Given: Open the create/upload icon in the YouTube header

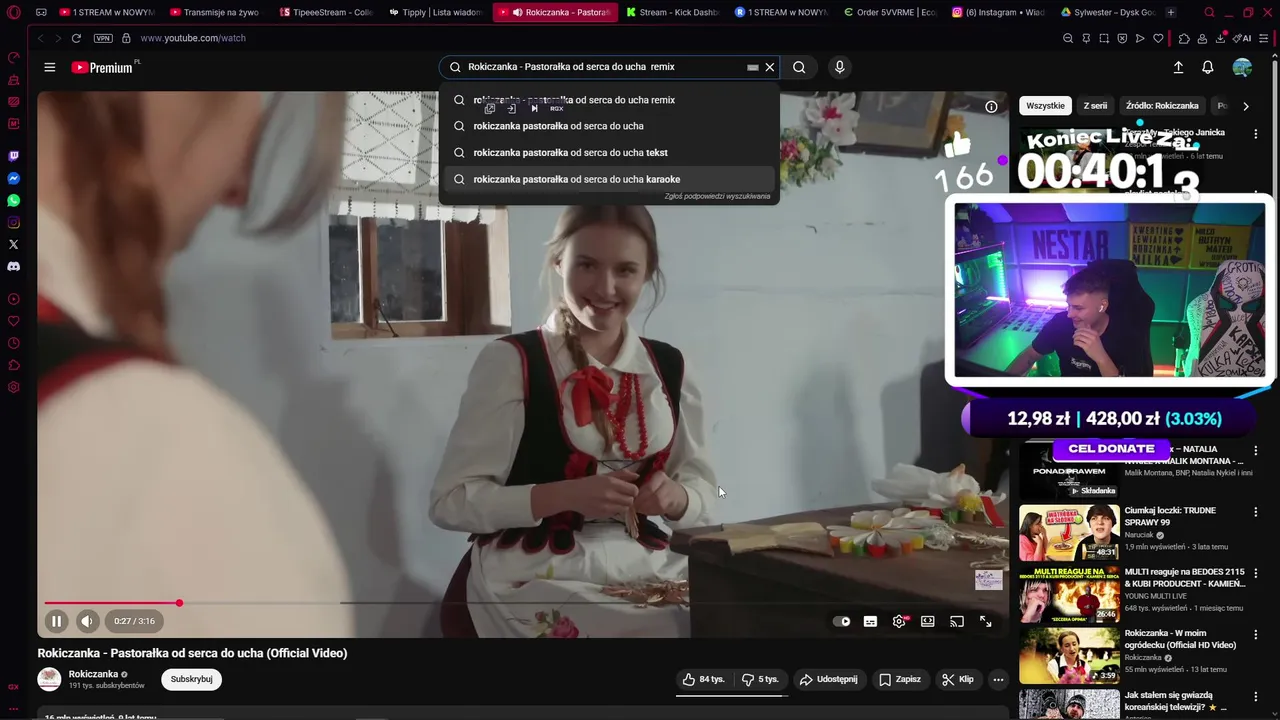Looking at the screenshot, I should (x=1178, y=67).
